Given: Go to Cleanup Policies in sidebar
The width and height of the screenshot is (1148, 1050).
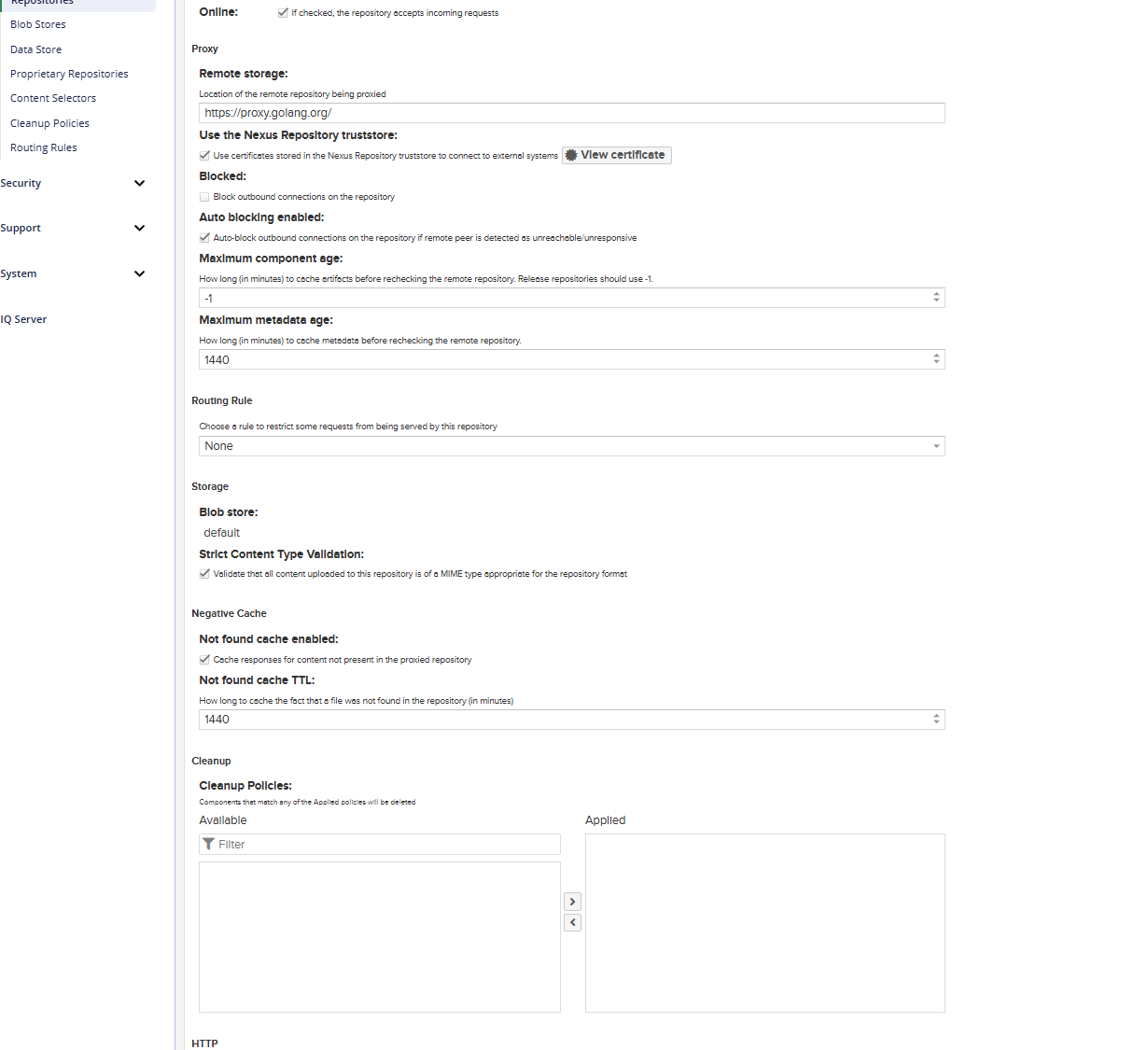Looking at the screenshot, I should (49, 123).
